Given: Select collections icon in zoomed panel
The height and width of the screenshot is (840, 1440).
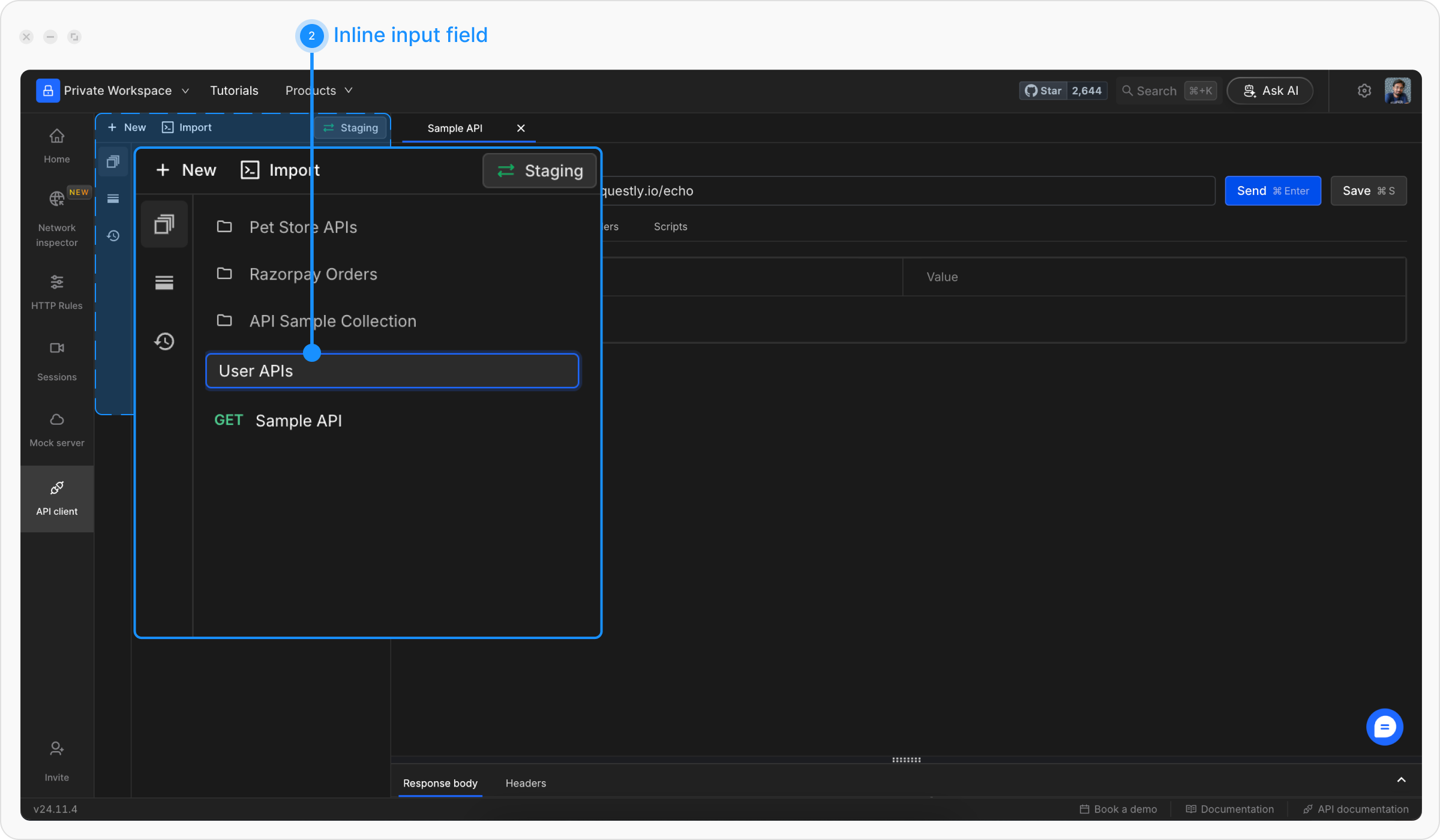Looking at the screenshot, I should pyautogui.click(x=164, y=224).
